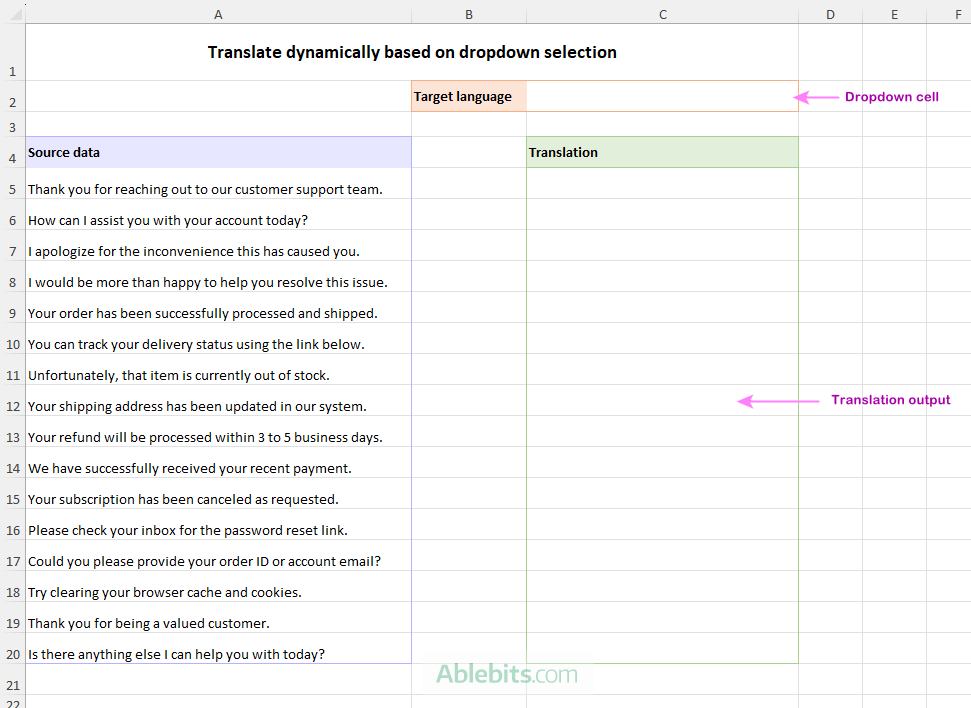The height and width of the screenshot is (708, 971).
Task: Select column D header
Action: [830, 14]
